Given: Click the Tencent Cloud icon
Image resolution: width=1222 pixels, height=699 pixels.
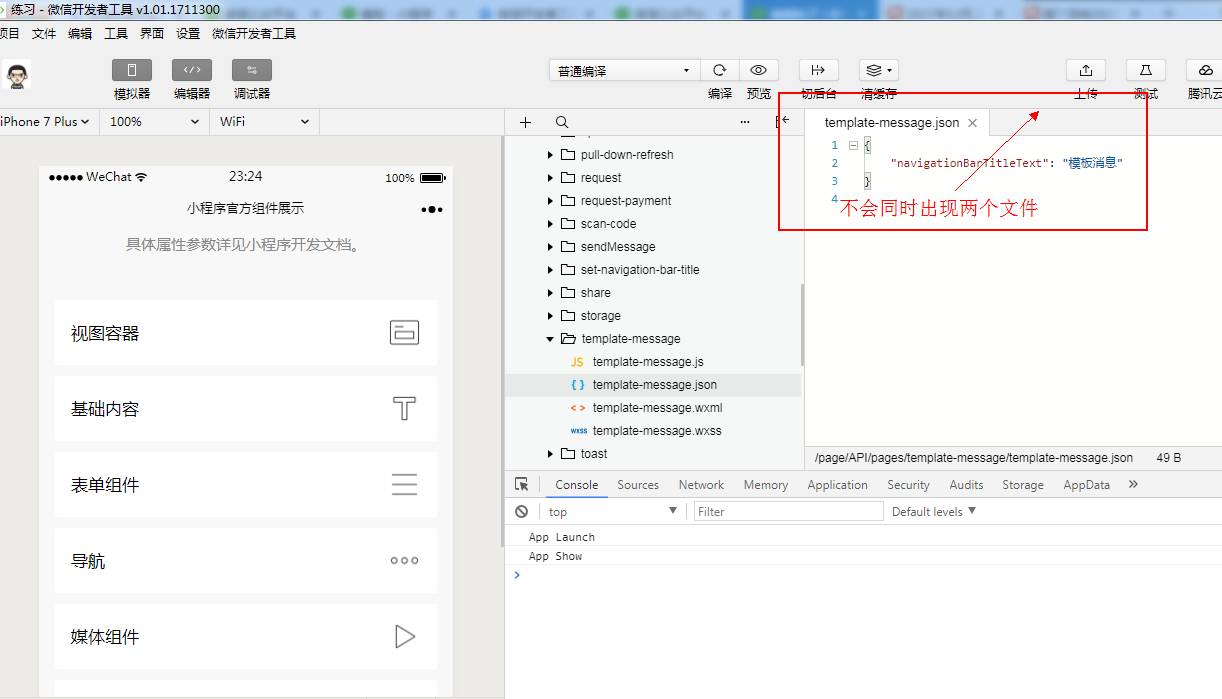Looking at the screenshot, I should click(x=1205, y=70).
